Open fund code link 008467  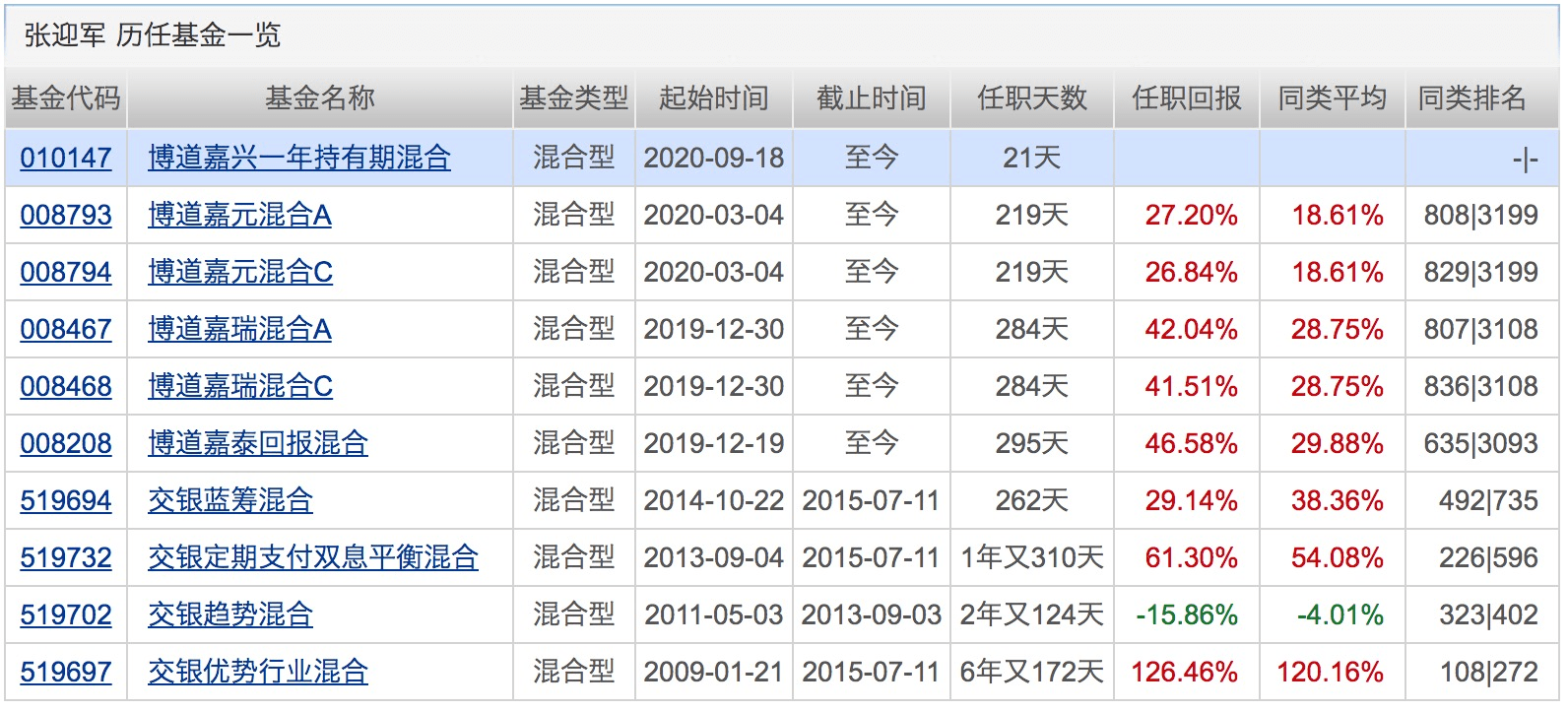pos(66,329)
